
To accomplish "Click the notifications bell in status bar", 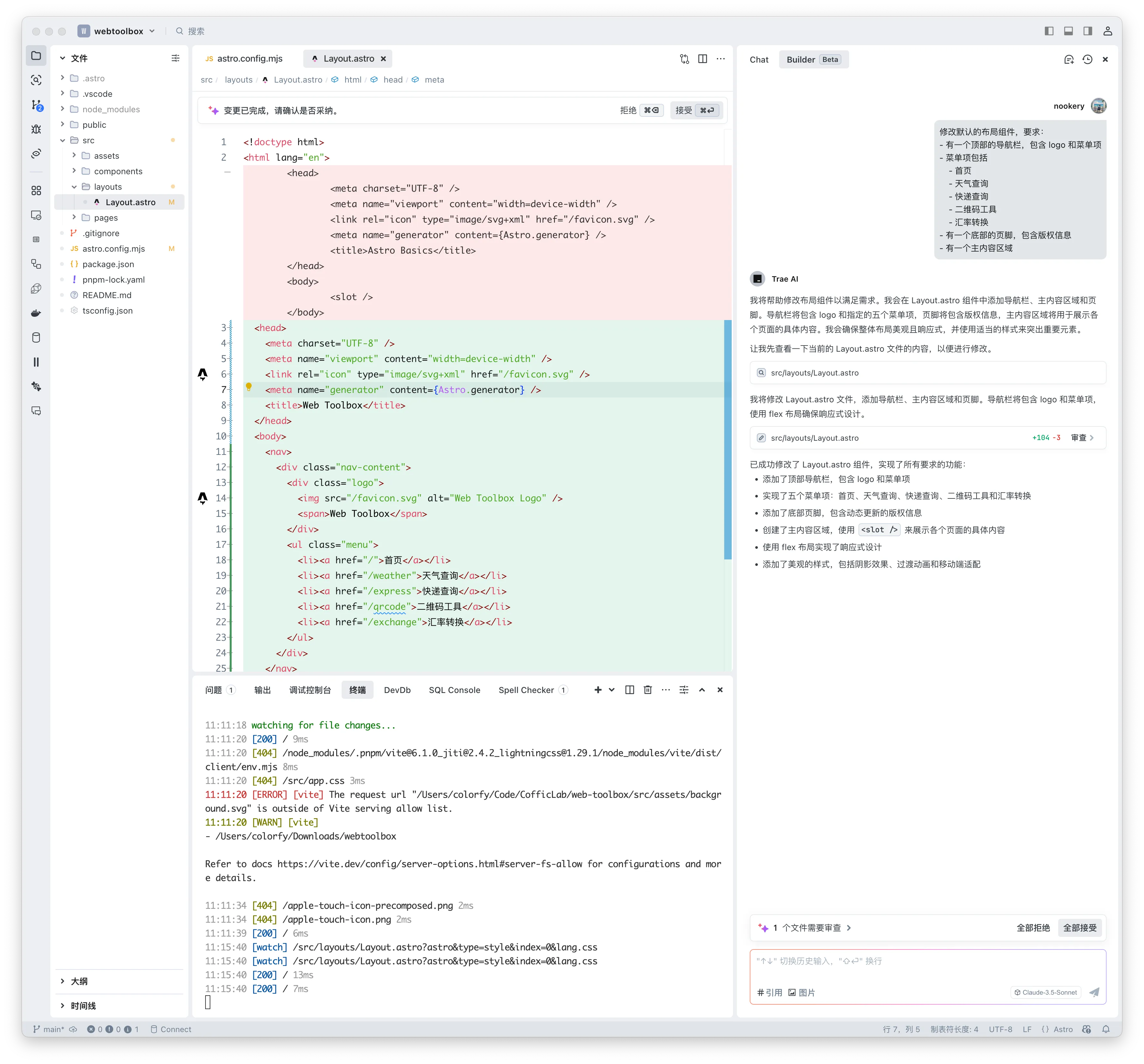I will tap(1105, 1029).
